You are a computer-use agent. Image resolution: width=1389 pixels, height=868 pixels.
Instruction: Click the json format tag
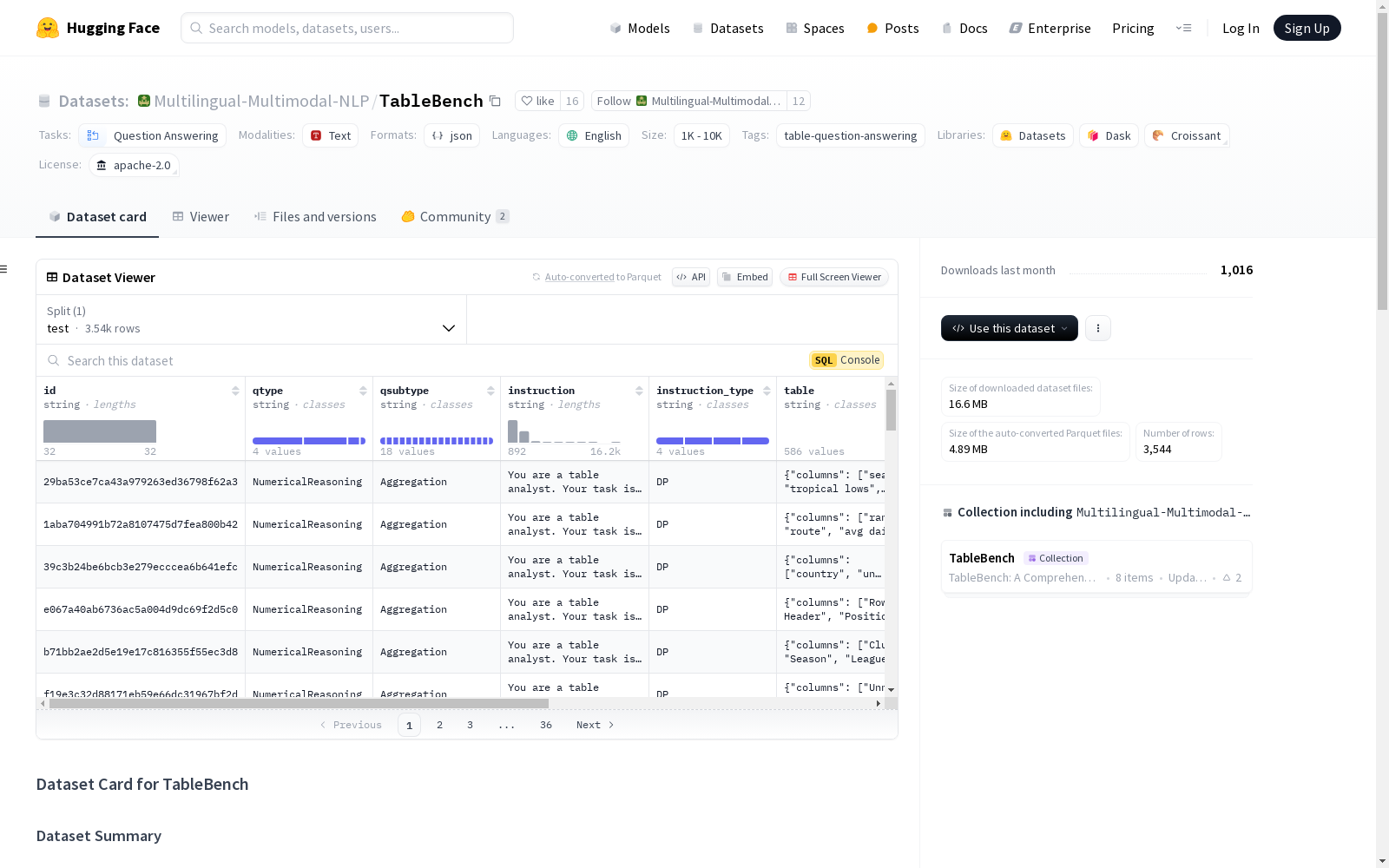click(x=451, y=135)
